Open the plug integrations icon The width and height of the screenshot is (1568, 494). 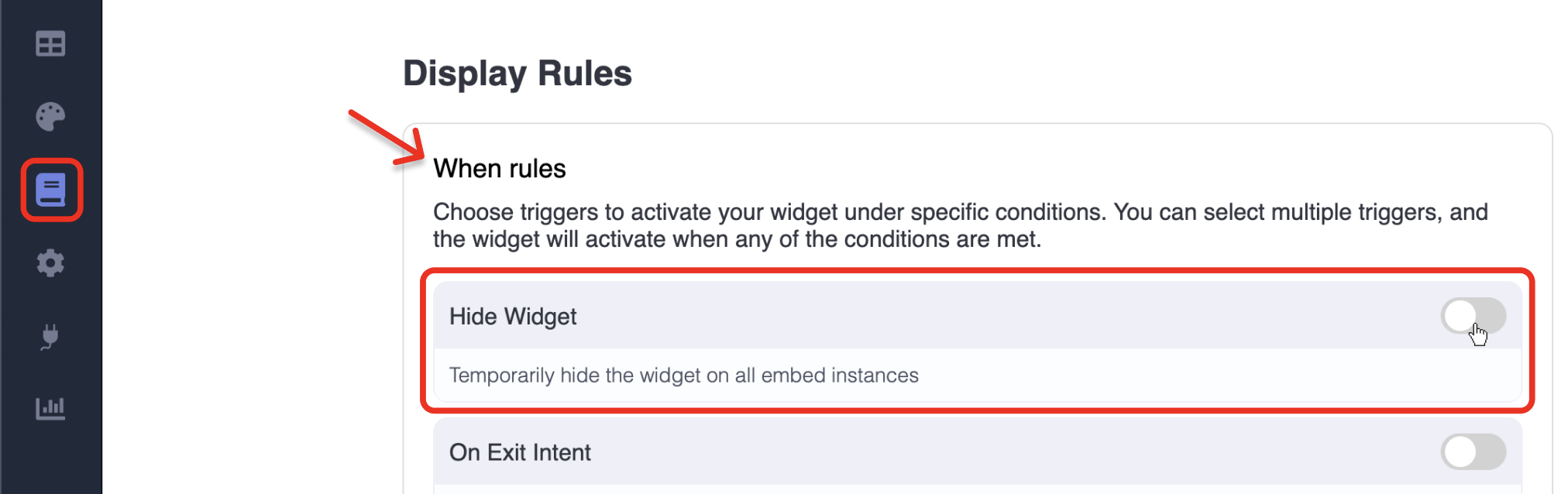pyautogui.click(x=50, y=336)
